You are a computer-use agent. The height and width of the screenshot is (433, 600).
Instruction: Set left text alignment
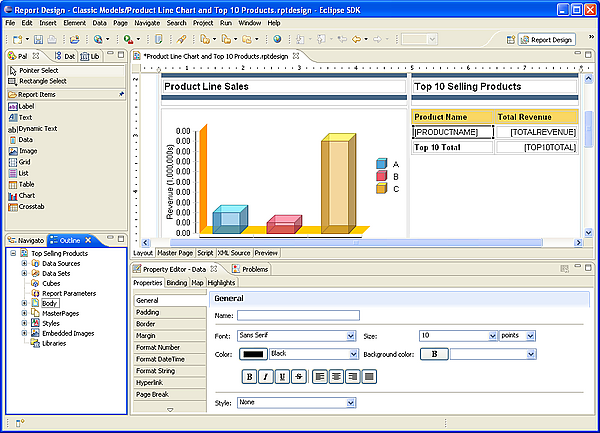tap(320, 377)
